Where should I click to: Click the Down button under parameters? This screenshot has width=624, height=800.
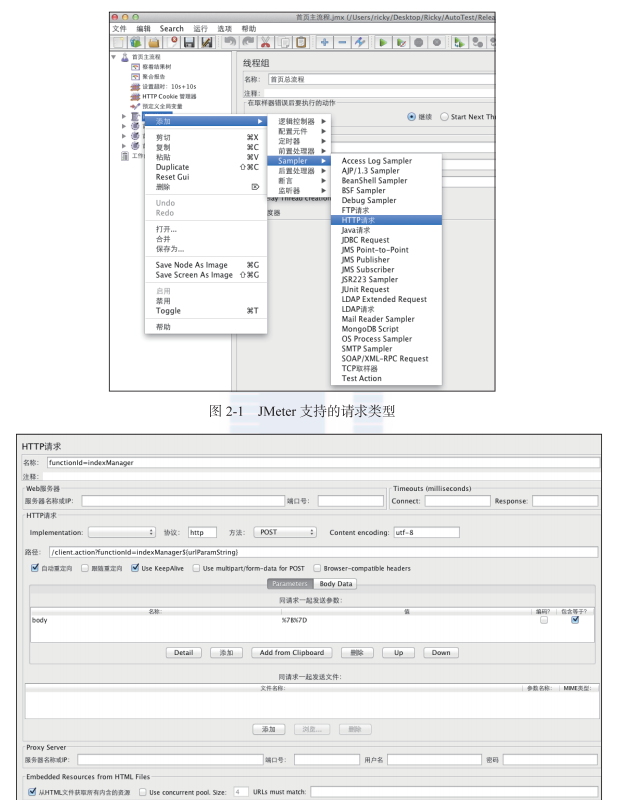click(441, 653)
